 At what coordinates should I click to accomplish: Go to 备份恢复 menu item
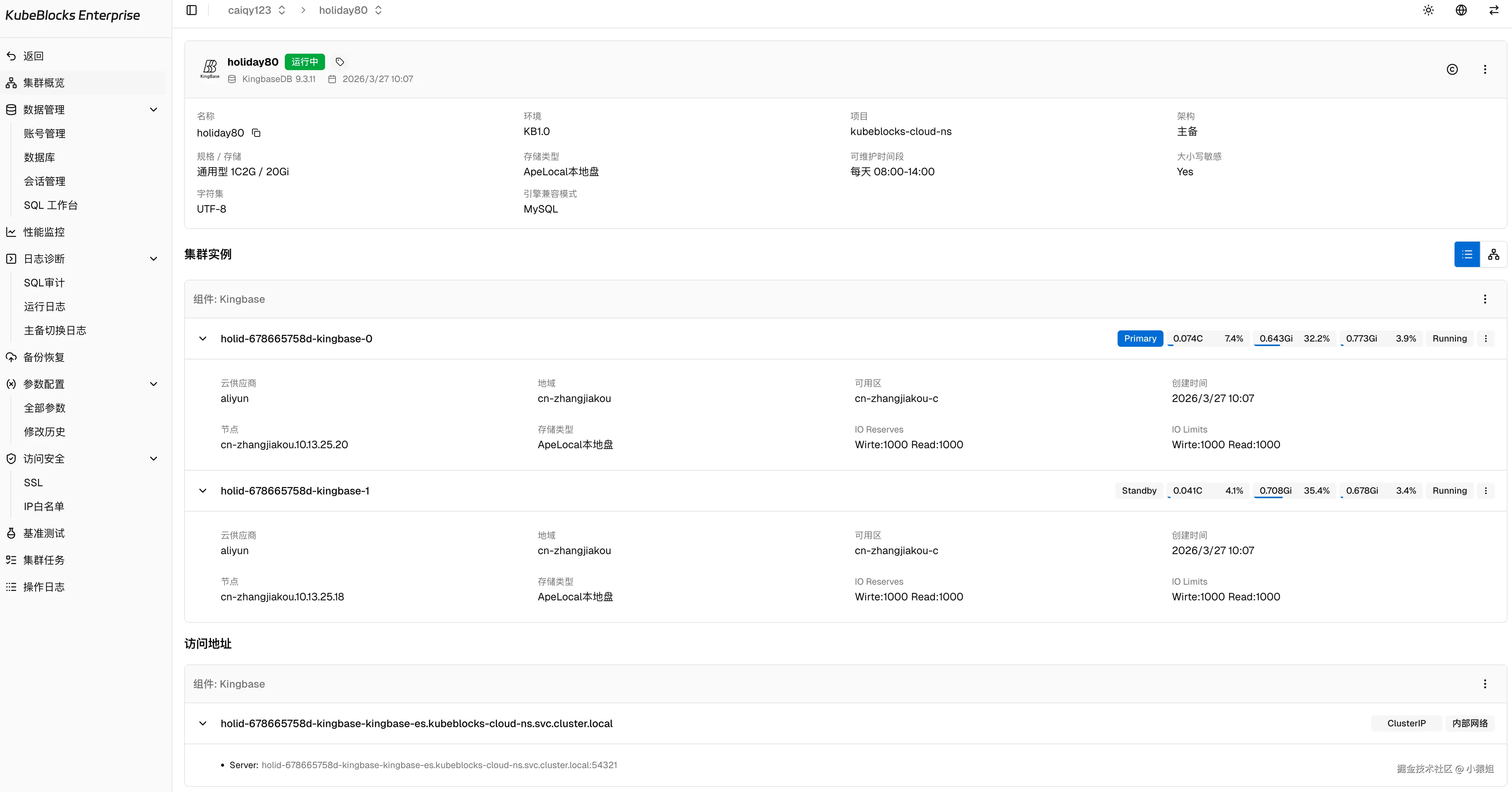pyautogui.click(x=44, y=357)
